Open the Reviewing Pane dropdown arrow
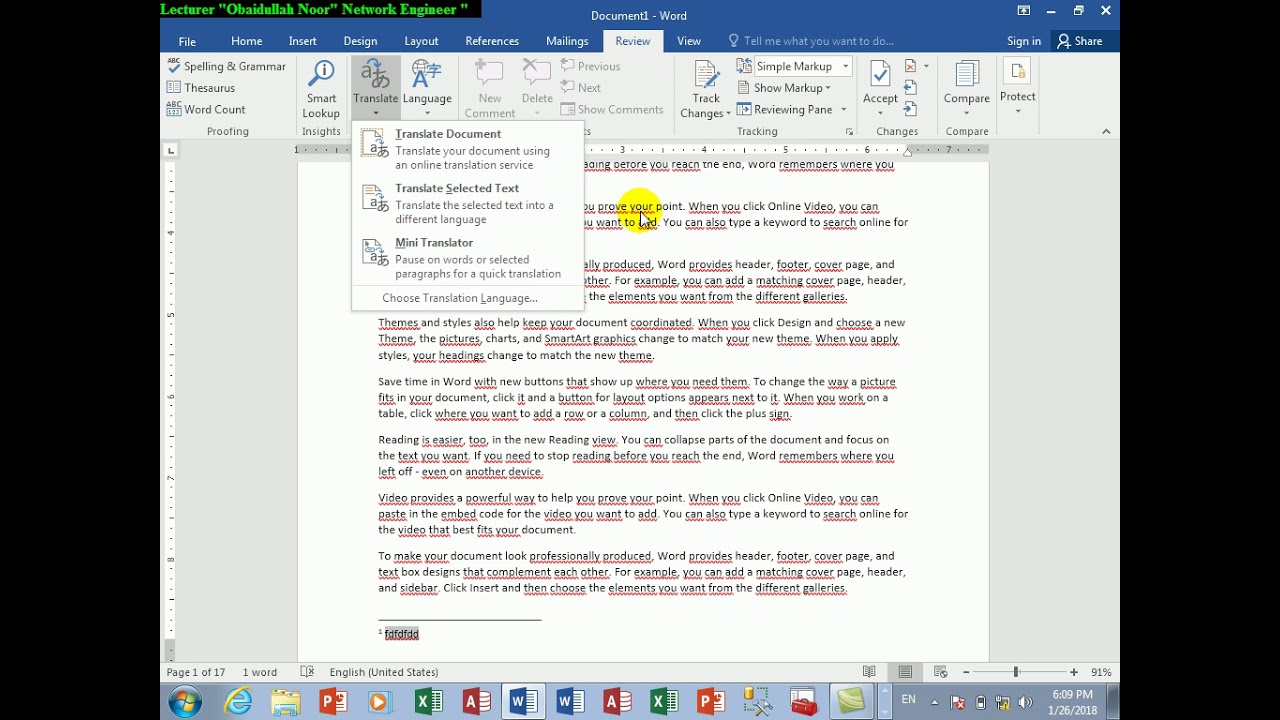 coord(844,110)
